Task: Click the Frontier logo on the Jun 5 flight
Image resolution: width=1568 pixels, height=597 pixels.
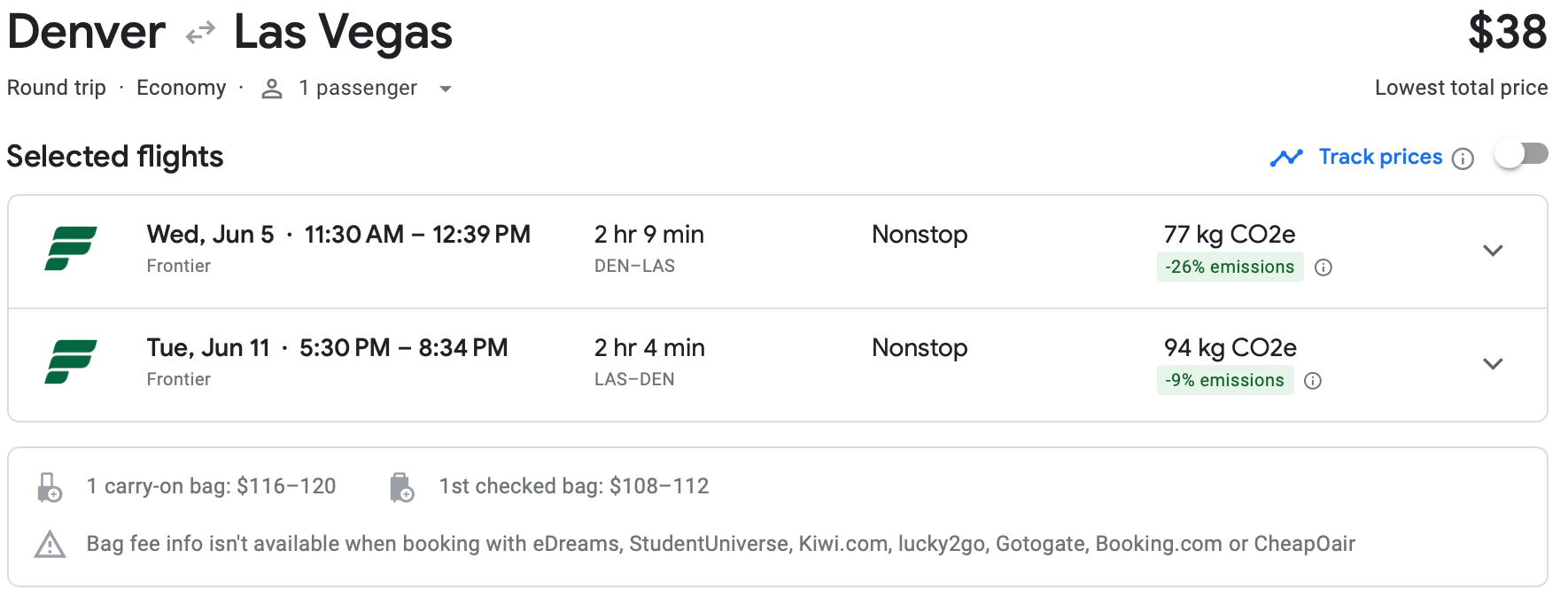Action: pyautogui.click(x=71, y=248)
